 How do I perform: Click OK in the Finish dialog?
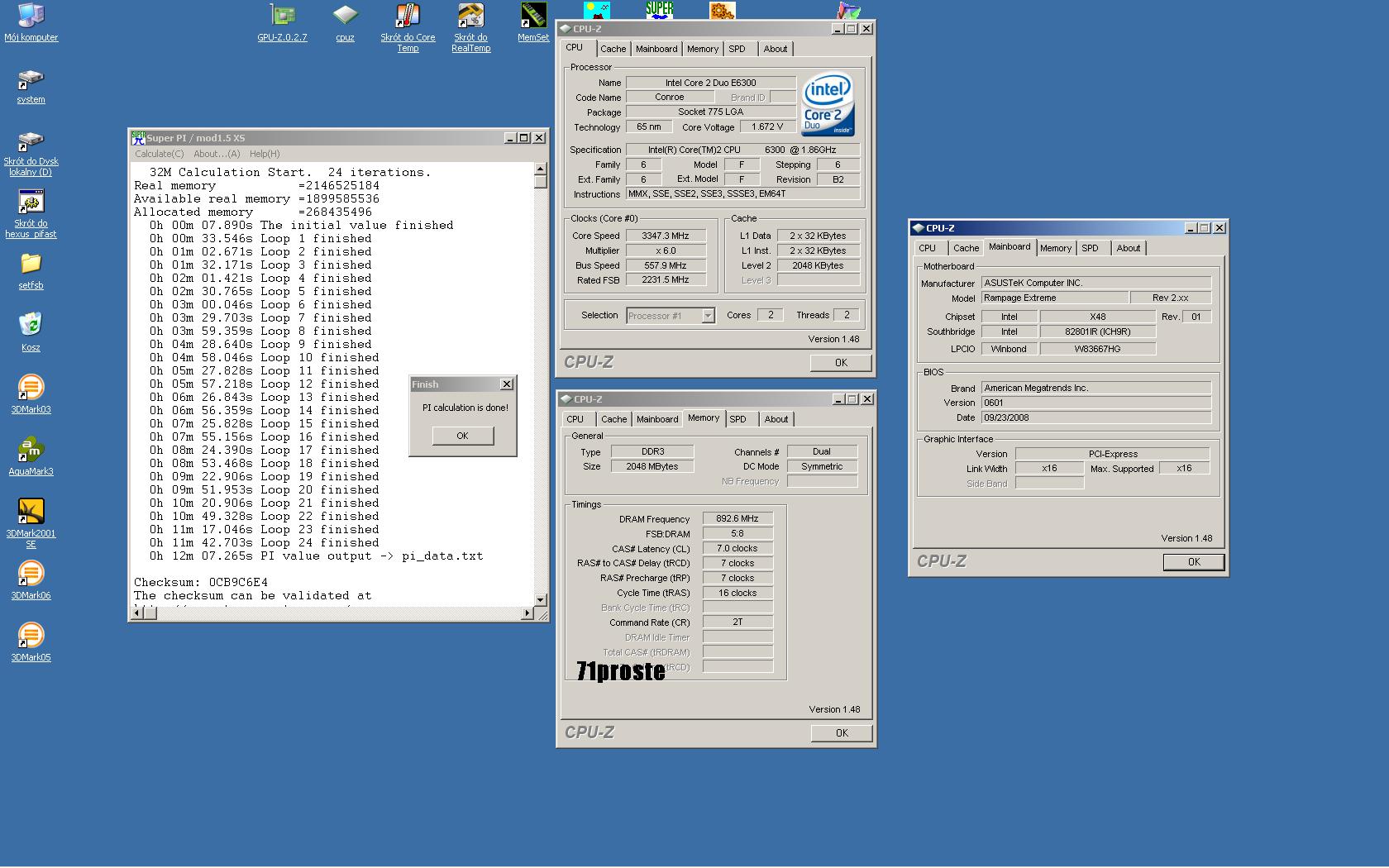tap(462, 436)
